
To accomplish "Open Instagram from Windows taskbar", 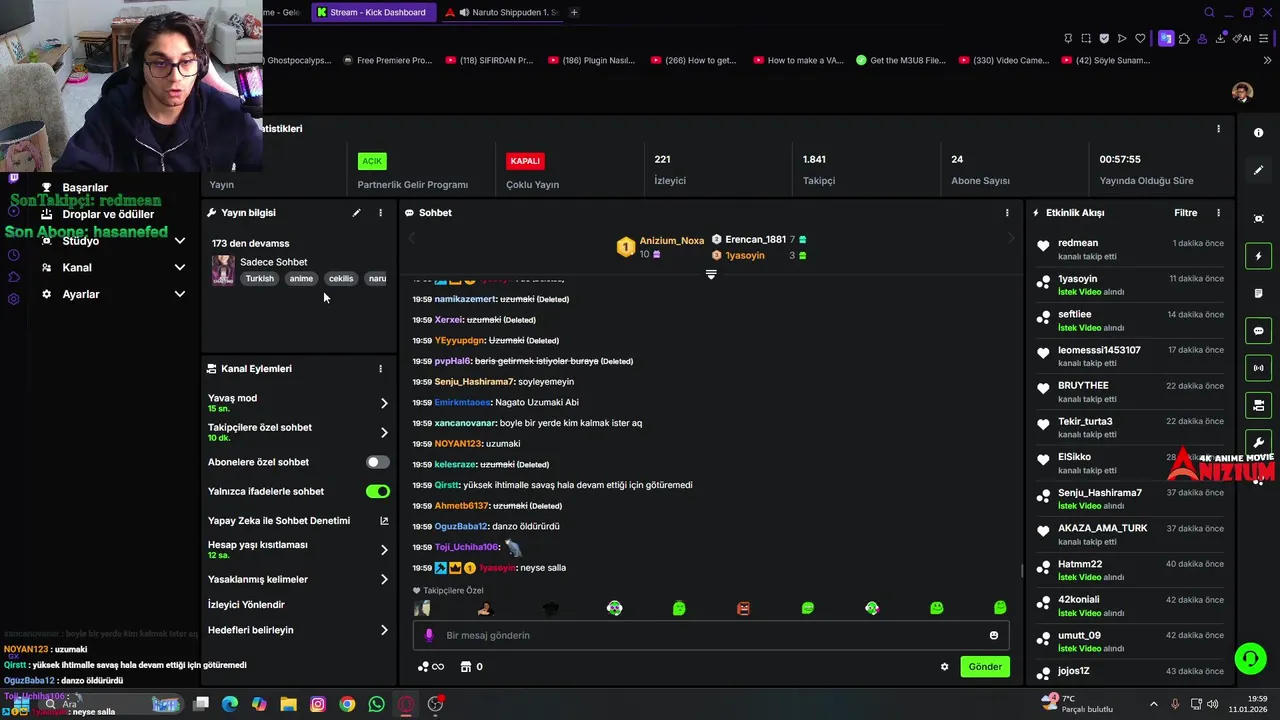I will click(x=318, y=704).
